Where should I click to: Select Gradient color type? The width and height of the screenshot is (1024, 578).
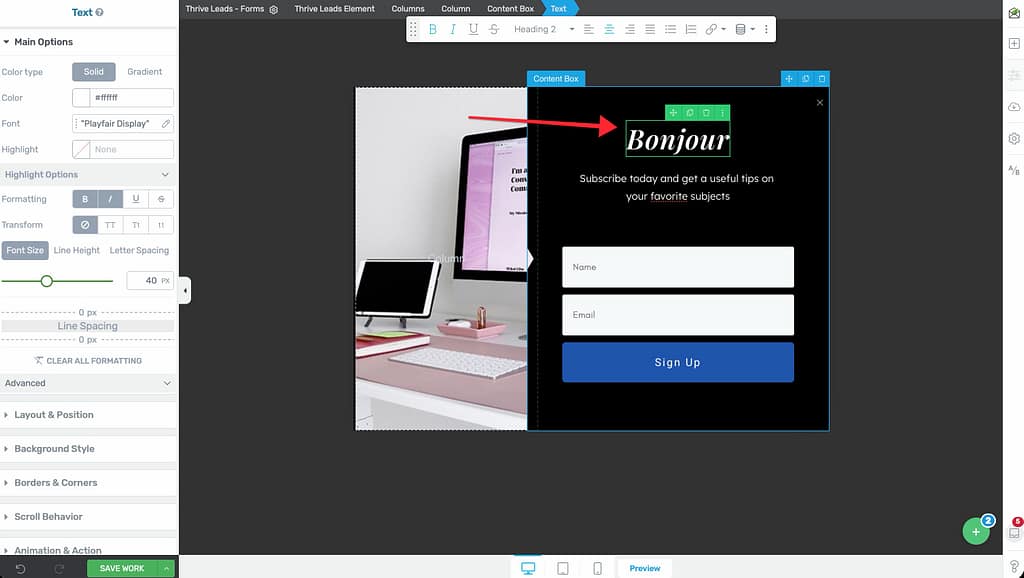tap(145, 72)
